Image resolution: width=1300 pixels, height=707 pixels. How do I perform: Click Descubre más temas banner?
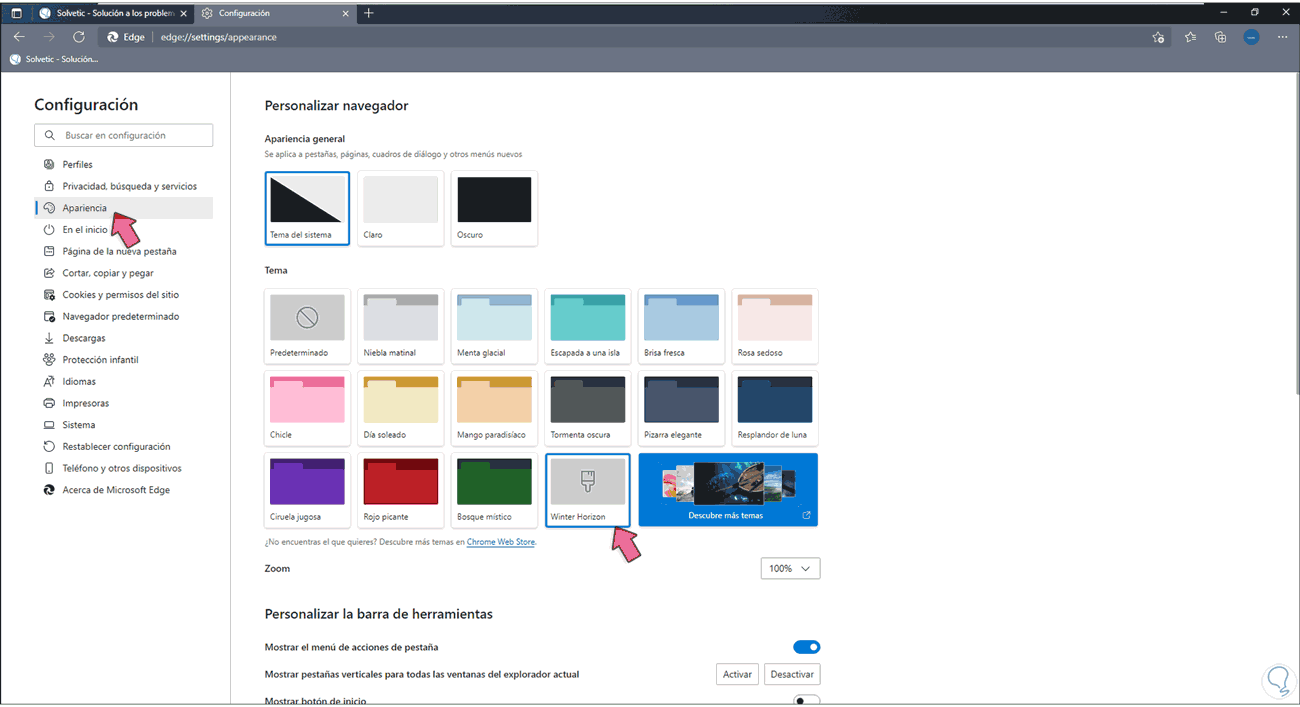point(728,490)
